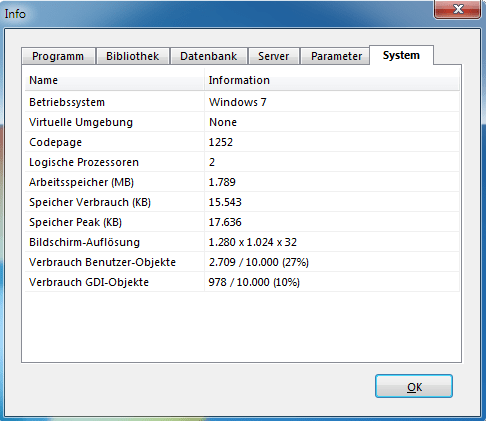Viewport: 486px width, 421px height.
Task: Select the Verbrauch GDI-Objekte row
Action: coord(242,282)
